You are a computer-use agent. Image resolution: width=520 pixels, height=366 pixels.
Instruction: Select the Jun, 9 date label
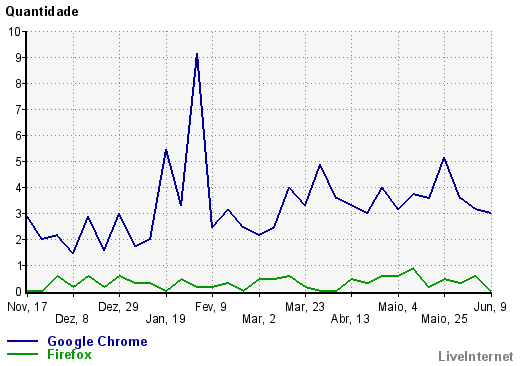(x=490, y=307)
